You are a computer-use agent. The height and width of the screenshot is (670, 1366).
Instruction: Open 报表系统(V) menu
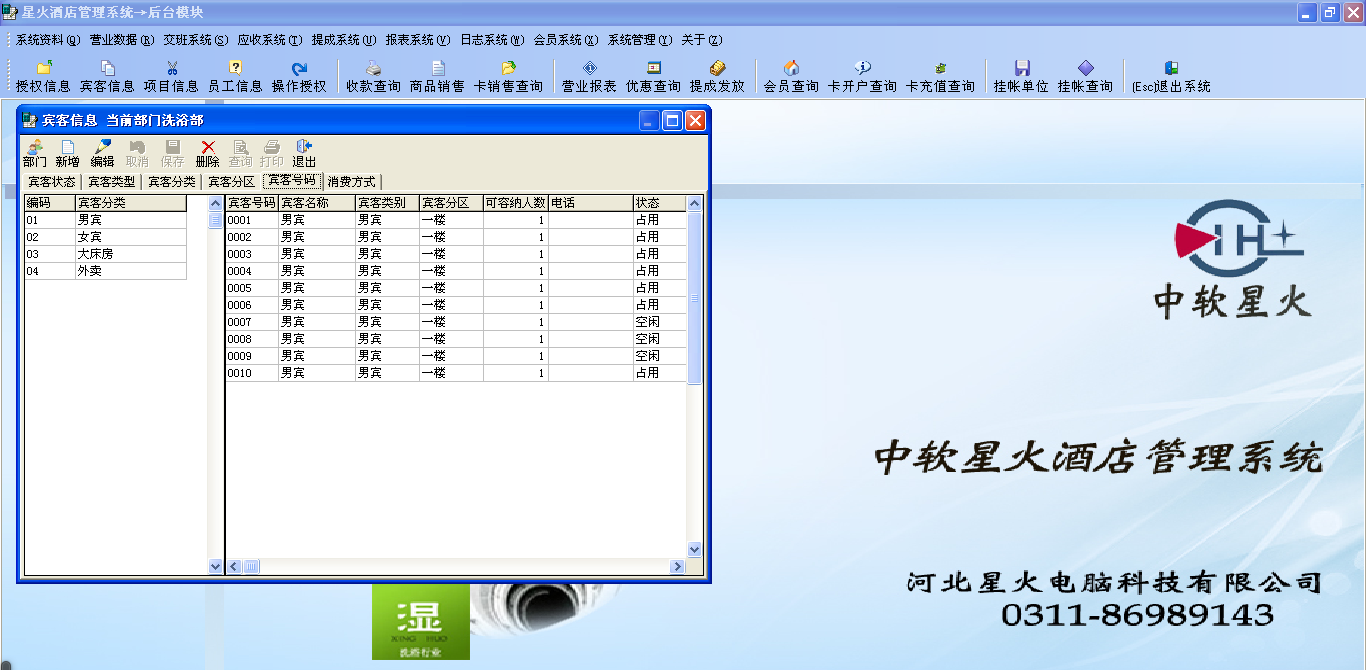click(x=418, y=40)
